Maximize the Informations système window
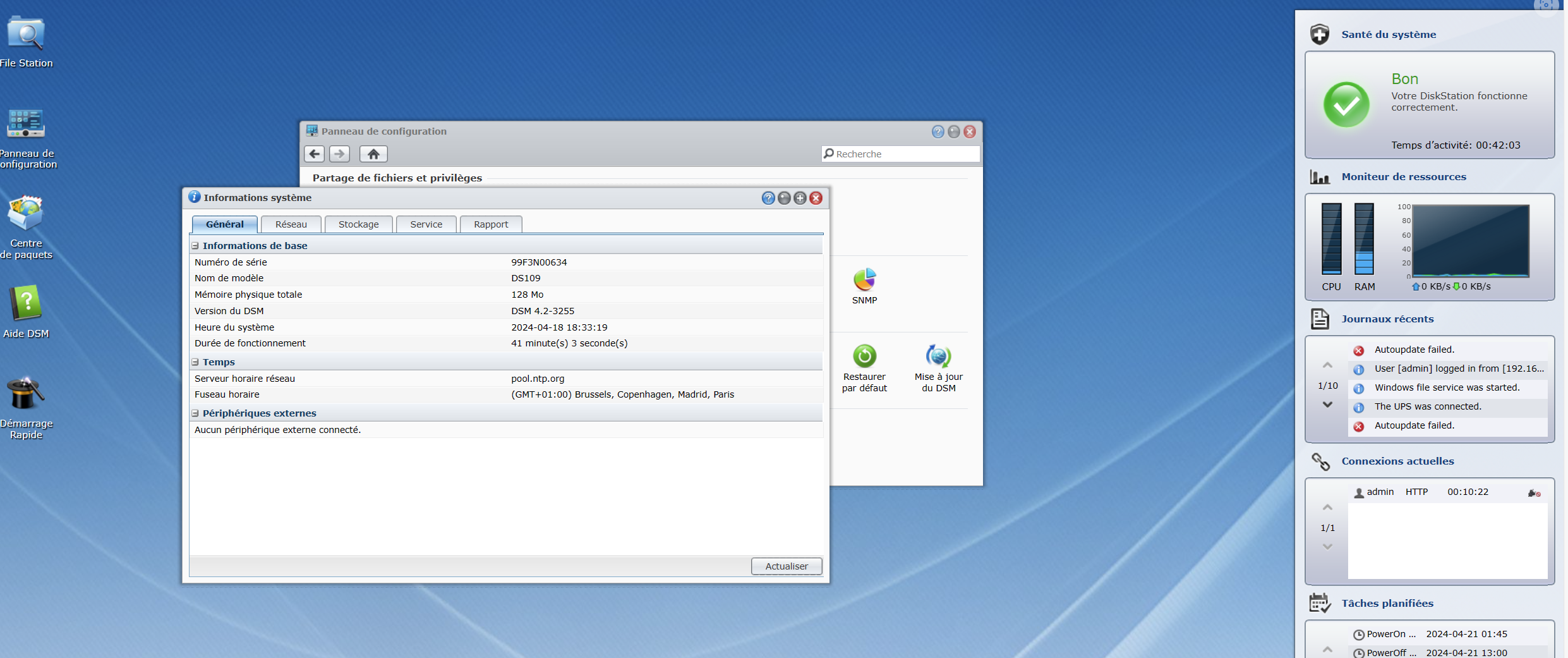The height and width of the screenshot is (658, 1568). [x=800, y=198]
